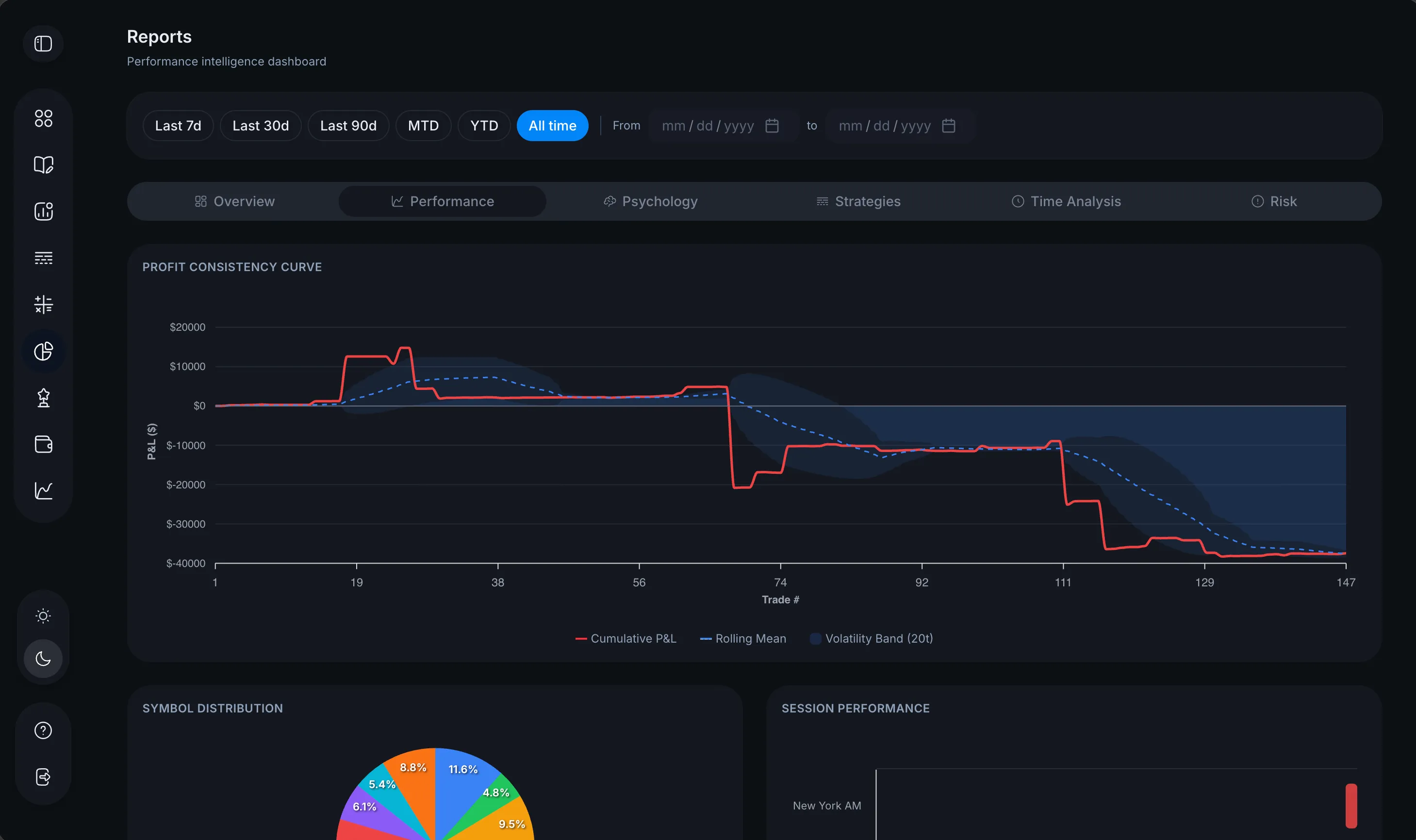The image size is (1416, 840).
Task: Switch to light mode sun toggle
Action: [43, 616]
